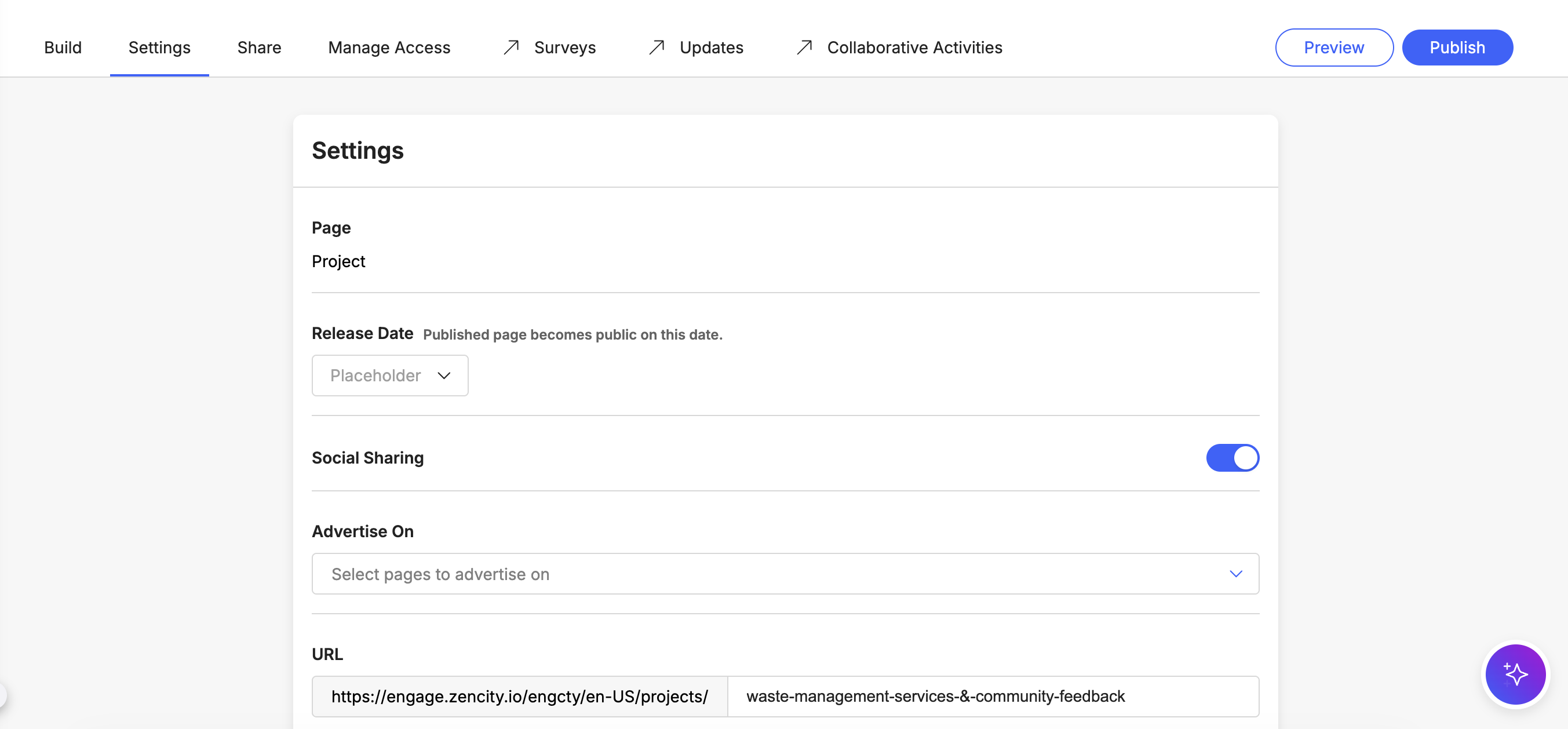1568x729 pixels.
Task: Click the base URL prefix box
Action: tap(519, 696)
